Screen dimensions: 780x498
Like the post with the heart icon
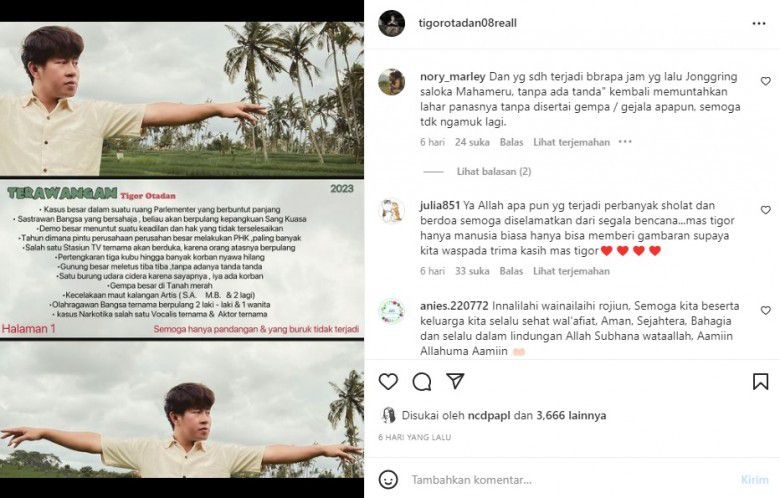(x=388, y=382)
